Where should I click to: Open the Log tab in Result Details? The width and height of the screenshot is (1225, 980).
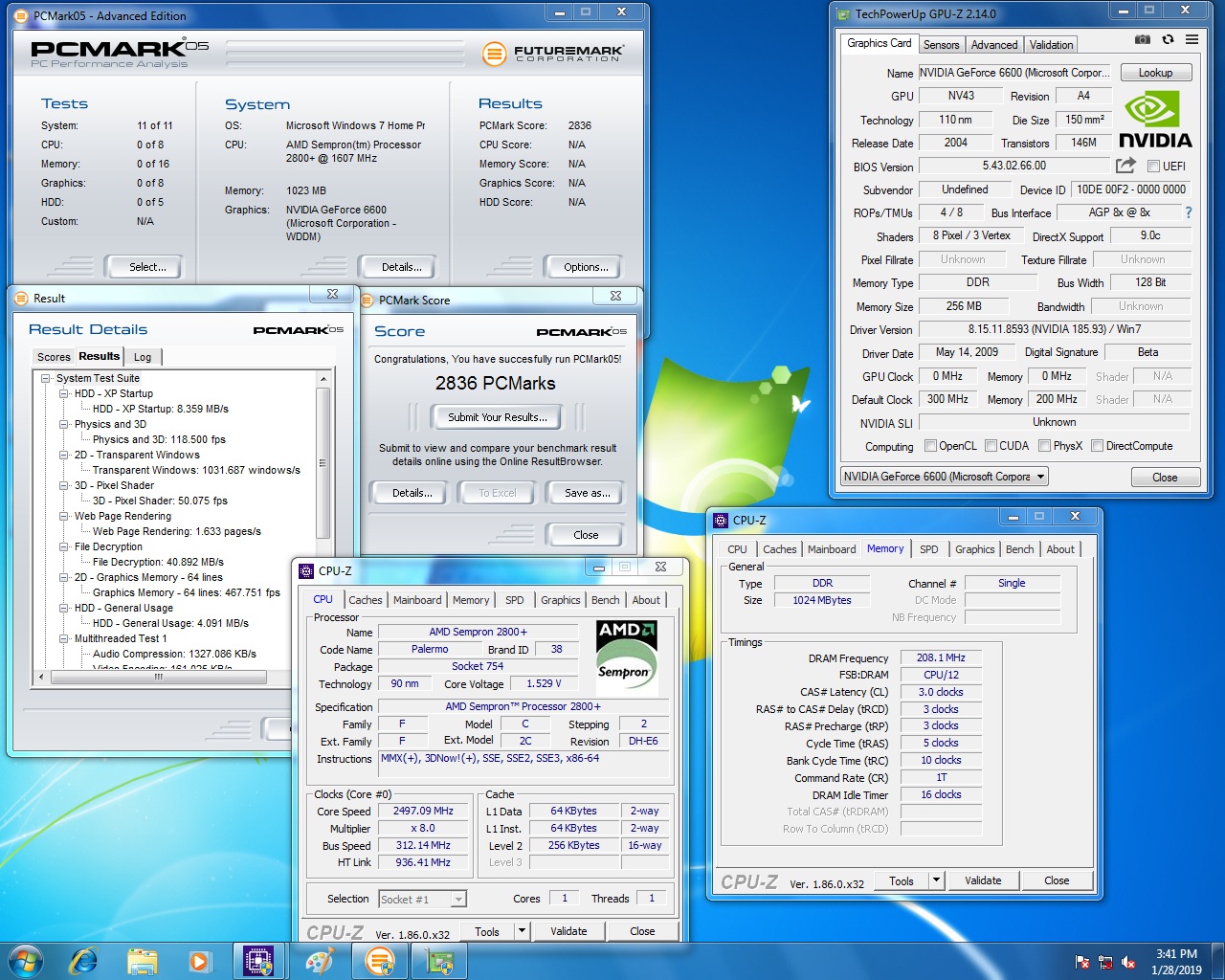[x=143, y=357]
